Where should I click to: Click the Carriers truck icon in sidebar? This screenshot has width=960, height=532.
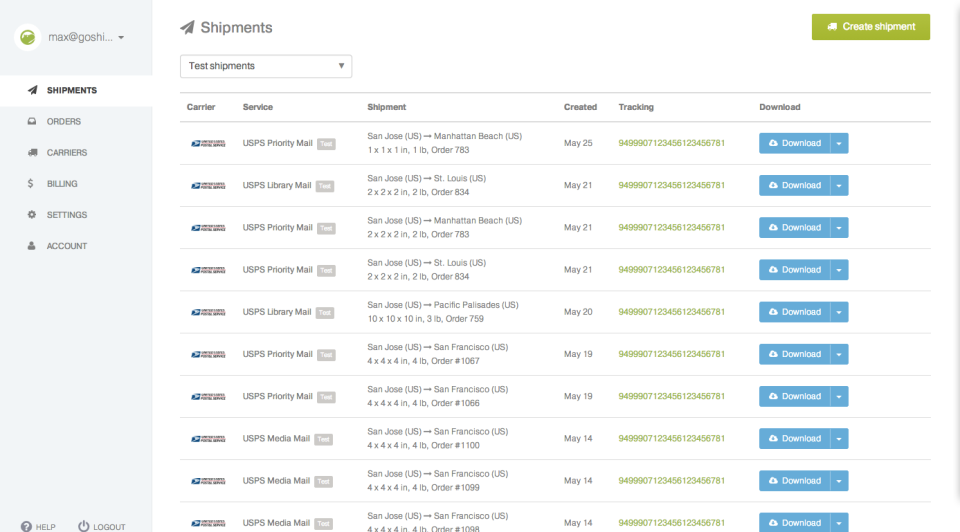tap(32, 153)
